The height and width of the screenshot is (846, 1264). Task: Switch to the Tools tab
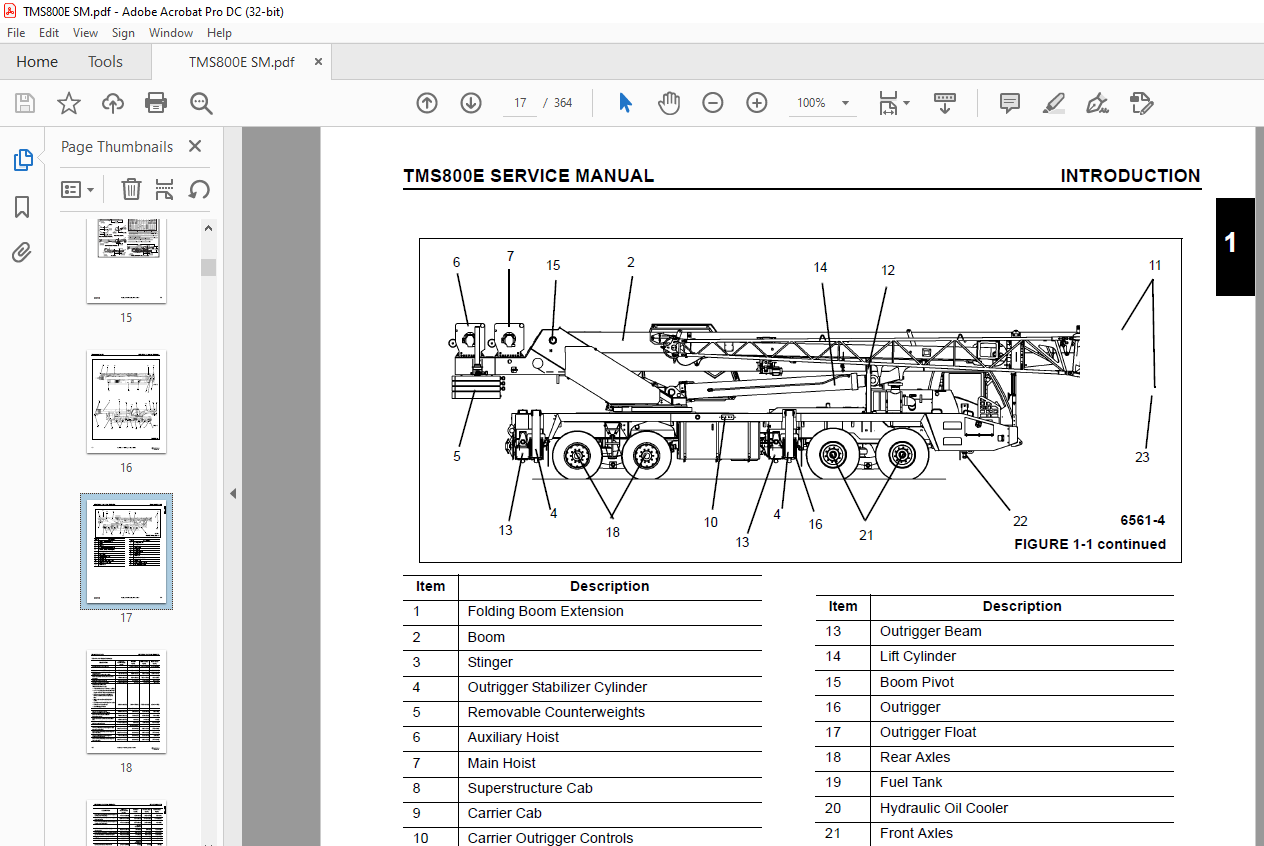click(105, 62)
